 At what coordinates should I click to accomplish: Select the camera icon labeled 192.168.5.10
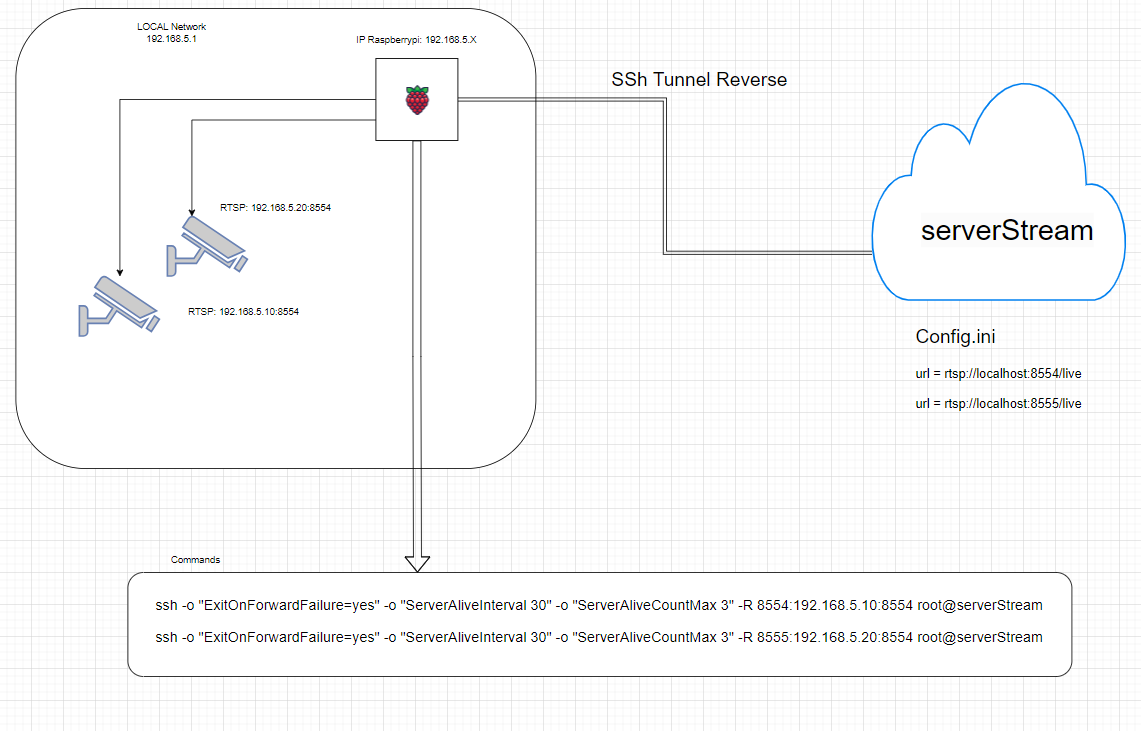[117, 304]
